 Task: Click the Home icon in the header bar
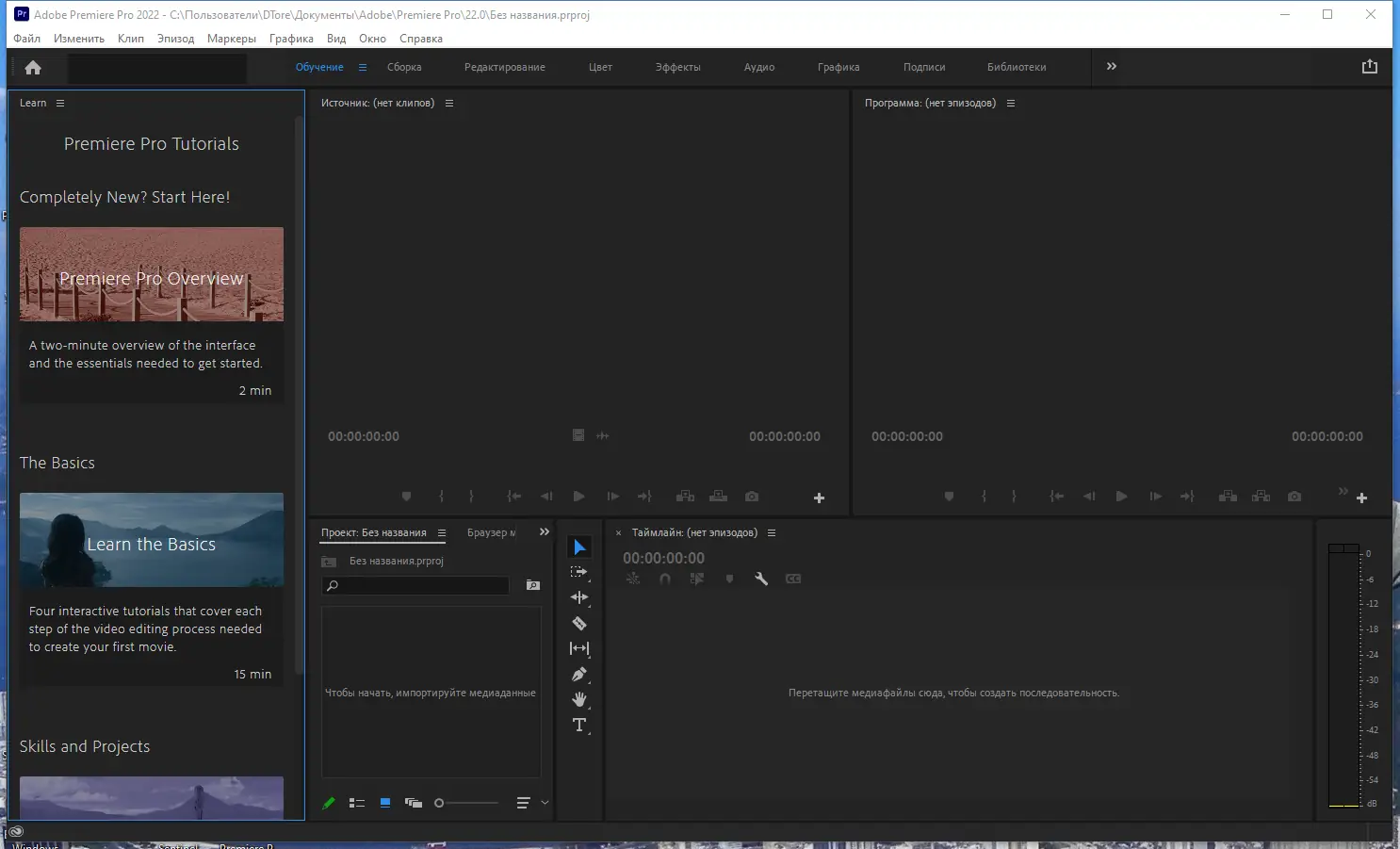tap(33, 67)
